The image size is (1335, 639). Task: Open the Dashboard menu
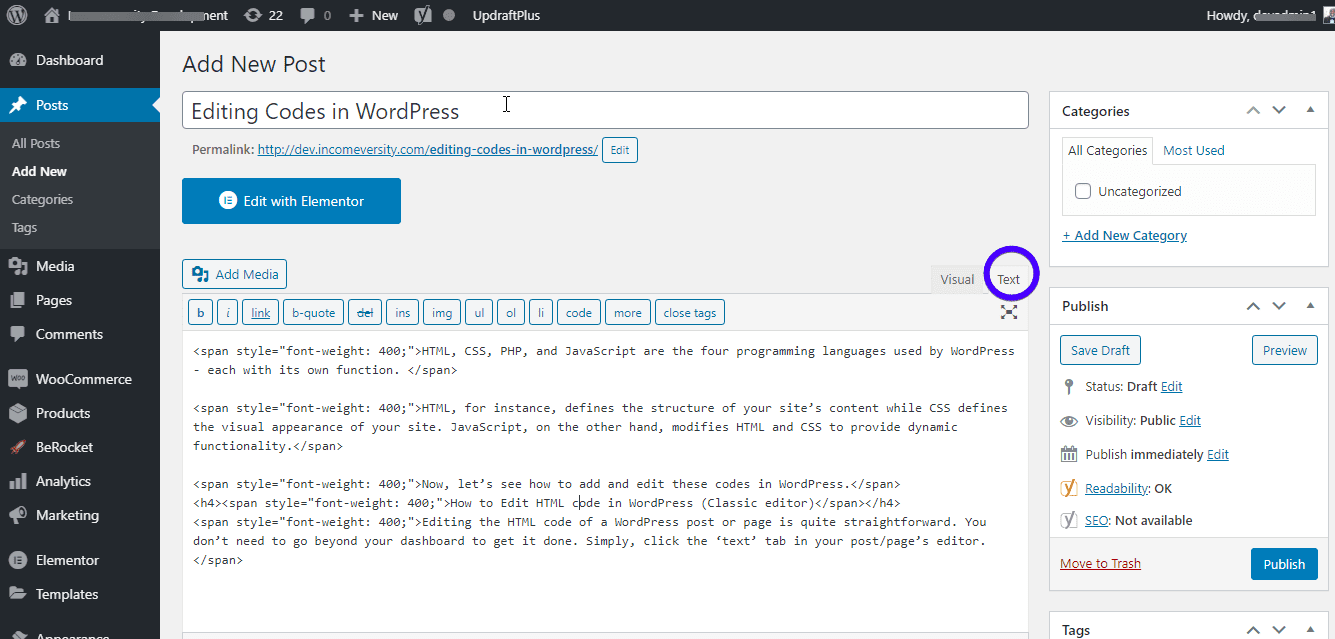[80, 60]
